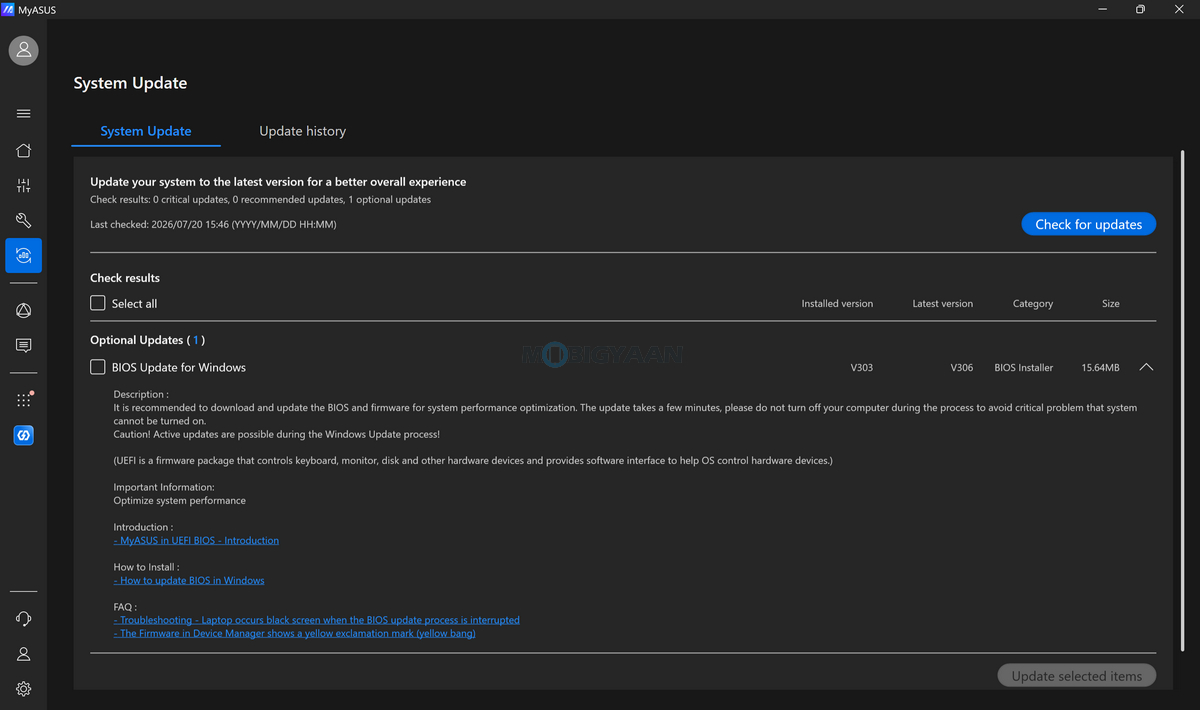This screenshot has width=1200, height=710.
Task: Click the Category column header
Action: click(1033, 304)
